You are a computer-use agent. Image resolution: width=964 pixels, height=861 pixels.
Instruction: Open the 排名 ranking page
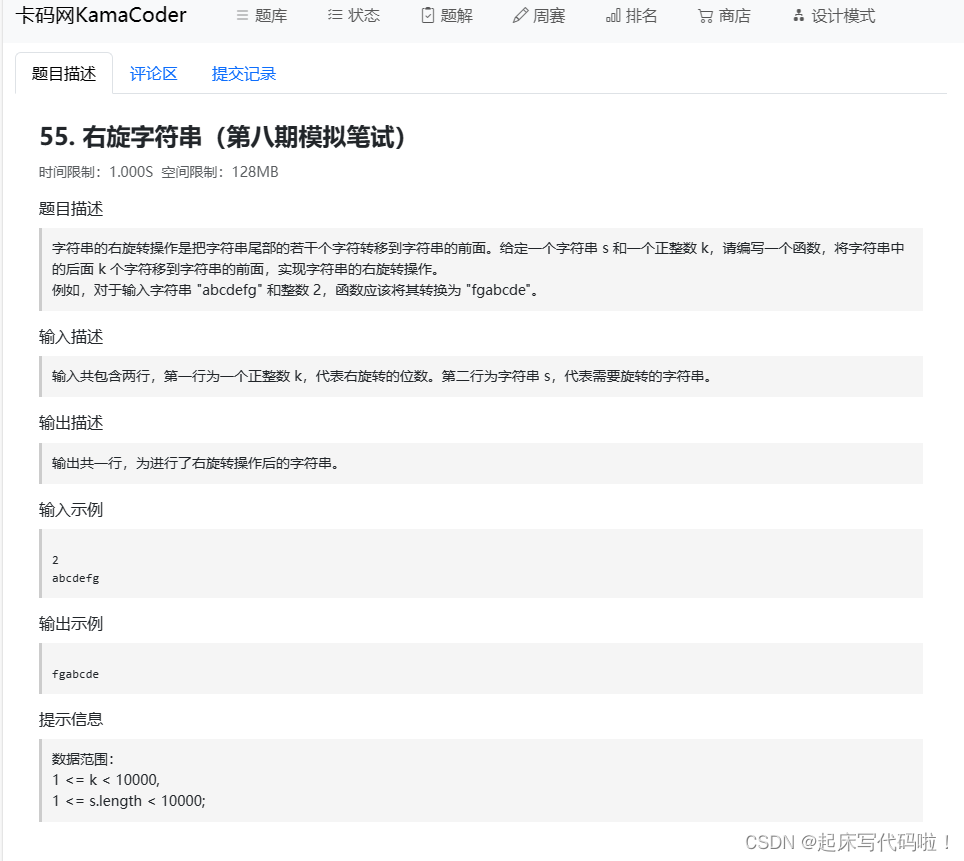click(632, 15)
